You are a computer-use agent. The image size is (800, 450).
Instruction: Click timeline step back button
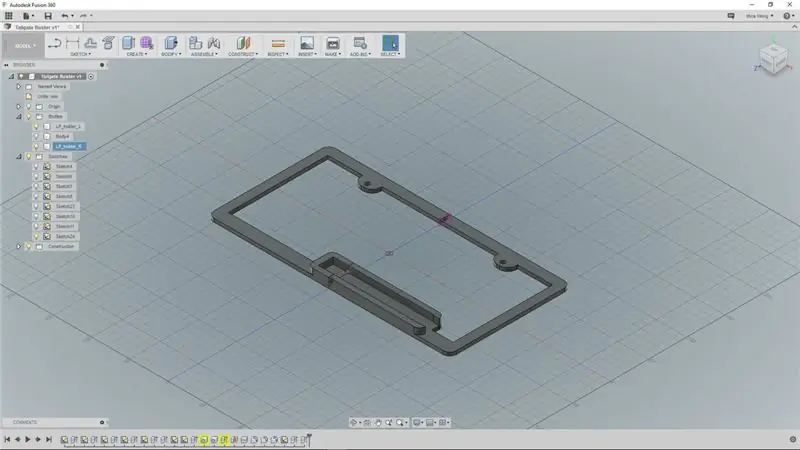click(17, 439)
